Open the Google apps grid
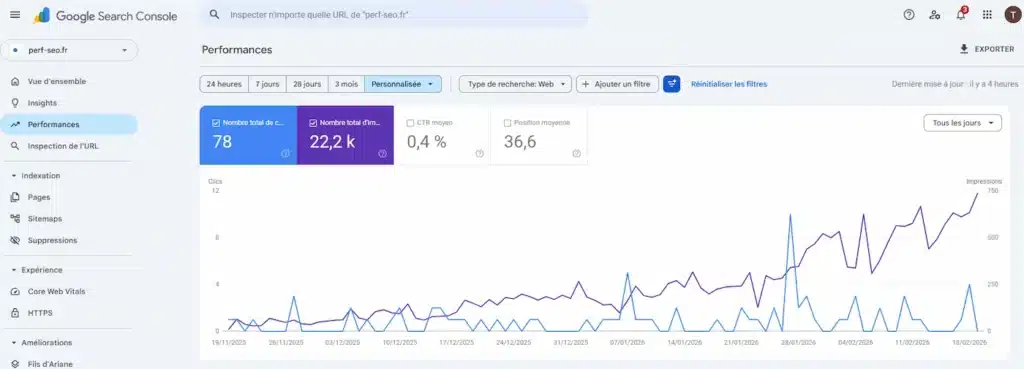Viewport: 1024px width, 369px height. pyautogui.click(x=987, y=15)
